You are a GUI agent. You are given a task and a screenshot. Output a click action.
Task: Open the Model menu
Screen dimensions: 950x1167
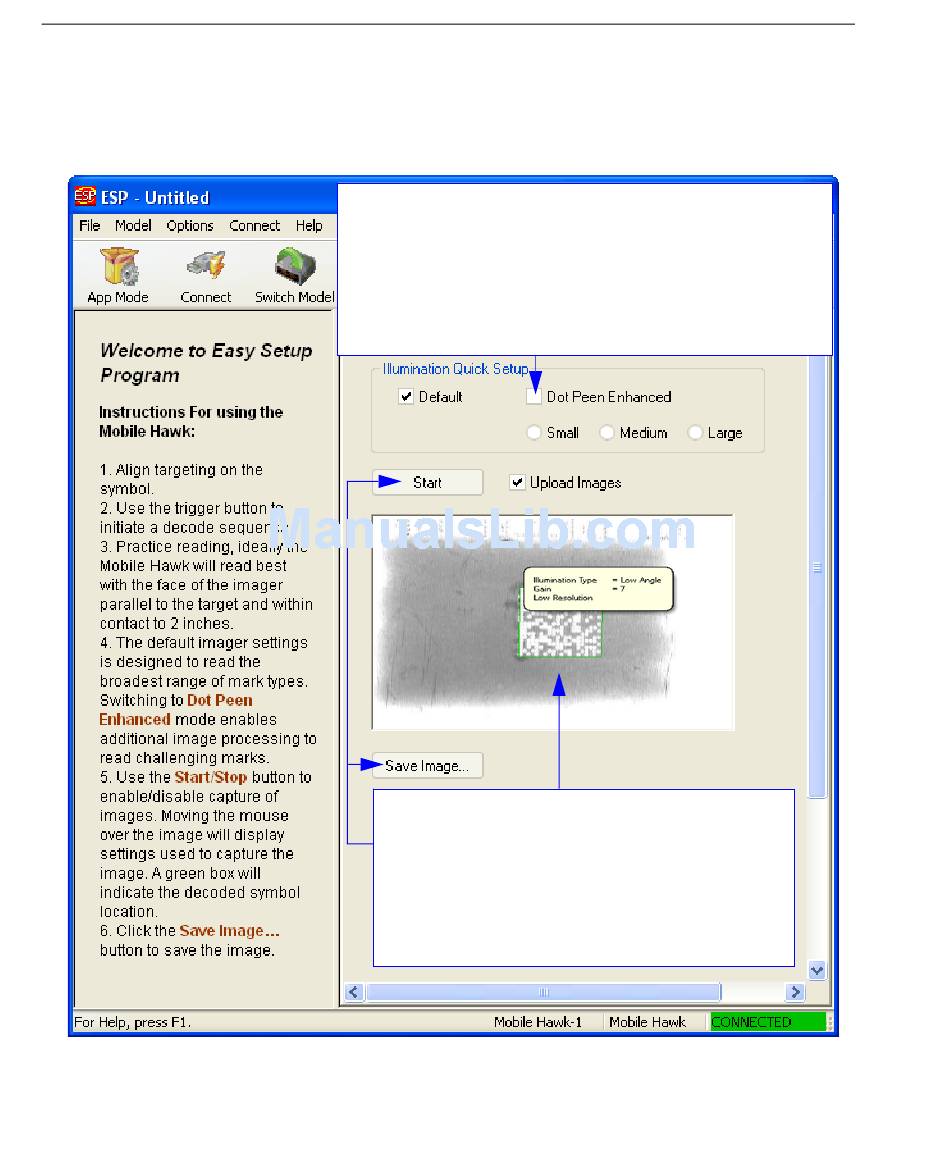pos(133,226)
